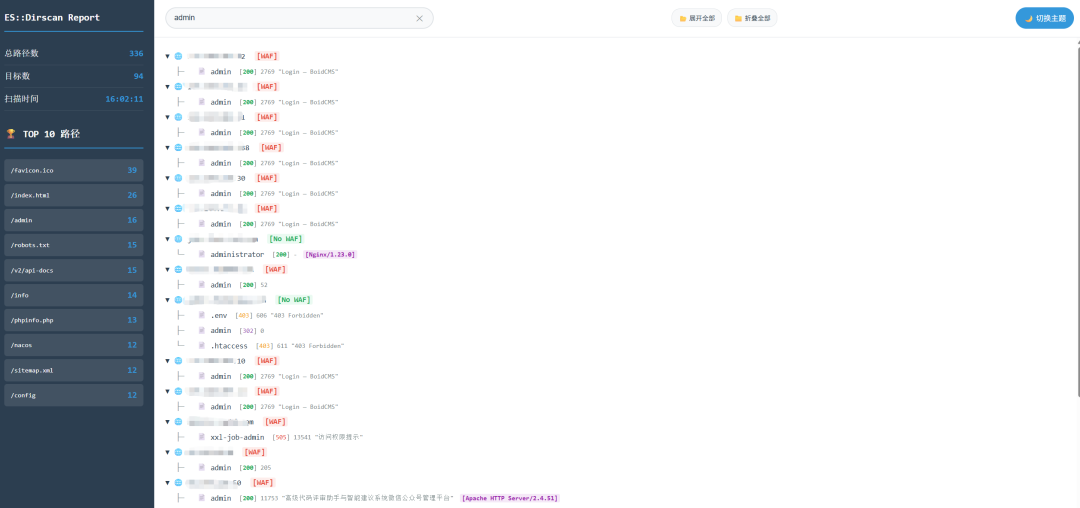This screenshot has width=1080, height=508.
Task: Clear the admin search with X icon
Action: [419, 19]
